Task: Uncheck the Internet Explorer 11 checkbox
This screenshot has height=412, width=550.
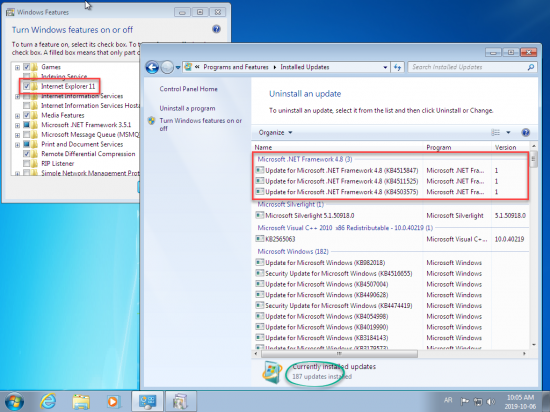Action: click(x=27, y=86)
